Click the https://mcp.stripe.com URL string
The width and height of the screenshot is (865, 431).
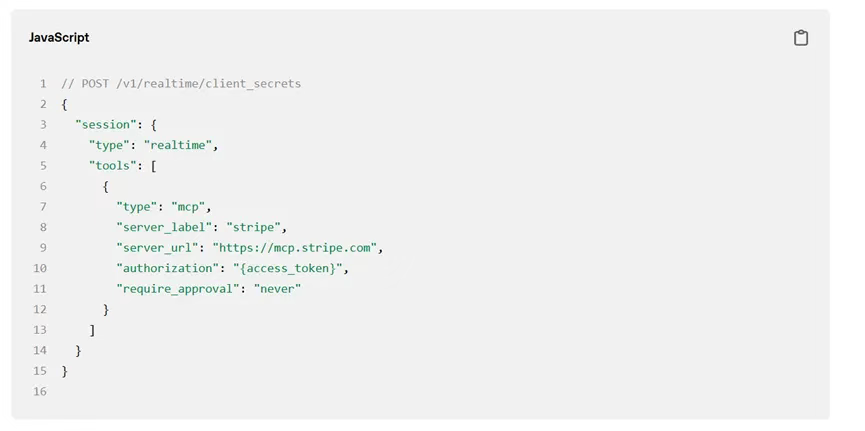[x=295, y=248]
